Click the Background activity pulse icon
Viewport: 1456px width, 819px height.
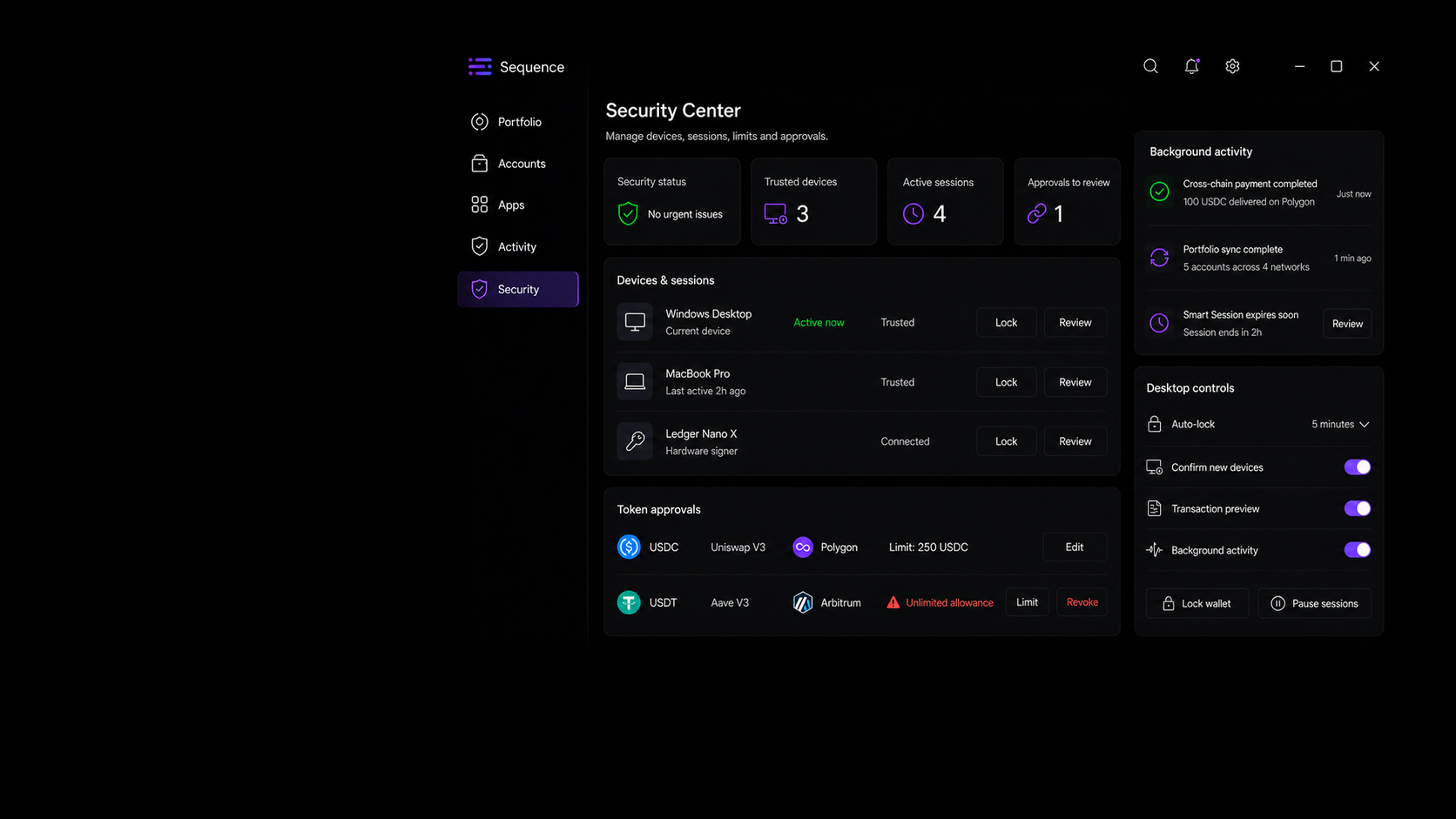[x=1154, y=550]
